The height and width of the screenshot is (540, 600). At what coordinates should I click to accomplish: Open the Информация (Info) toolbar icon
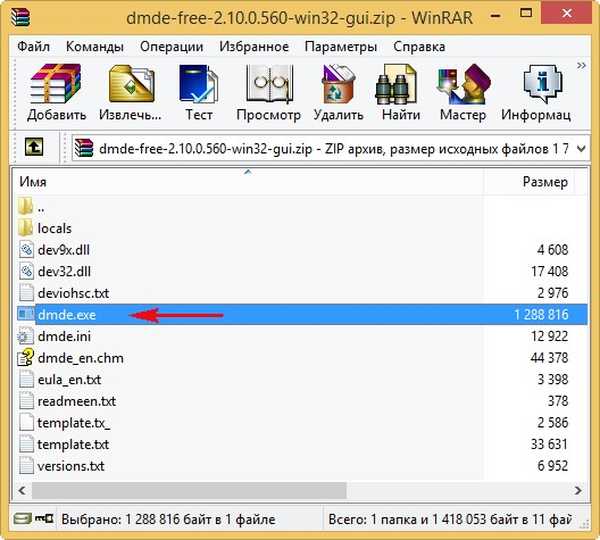[x=543, y=84]
